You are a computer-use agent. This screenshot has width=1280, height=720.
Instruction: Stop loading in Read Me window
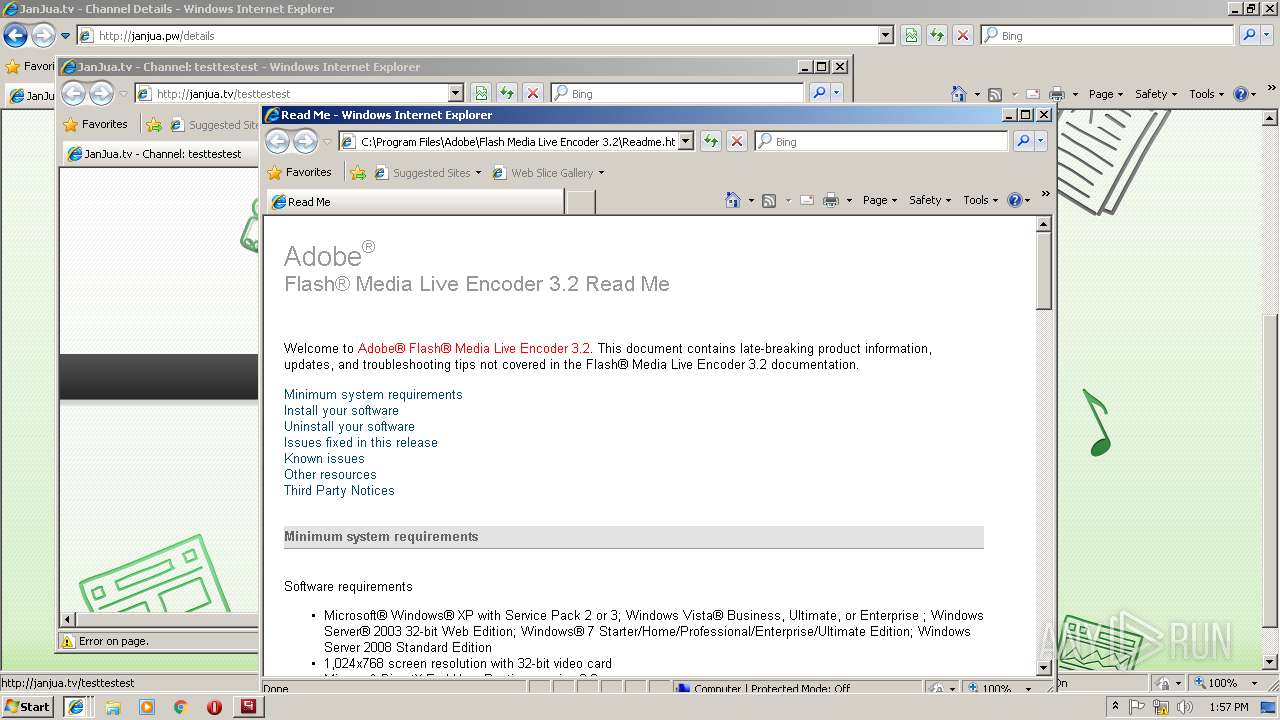[737, 141]
